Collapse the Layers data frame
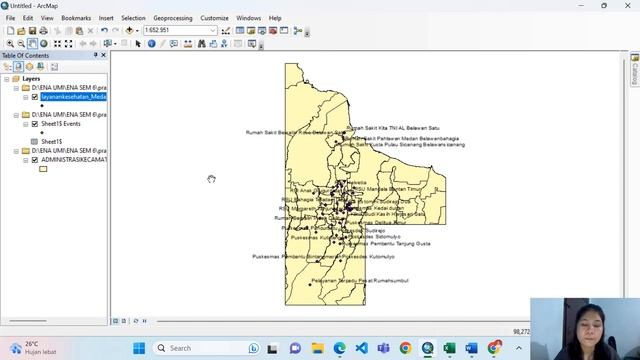640x360 pixels. click(x=7, y=79)
